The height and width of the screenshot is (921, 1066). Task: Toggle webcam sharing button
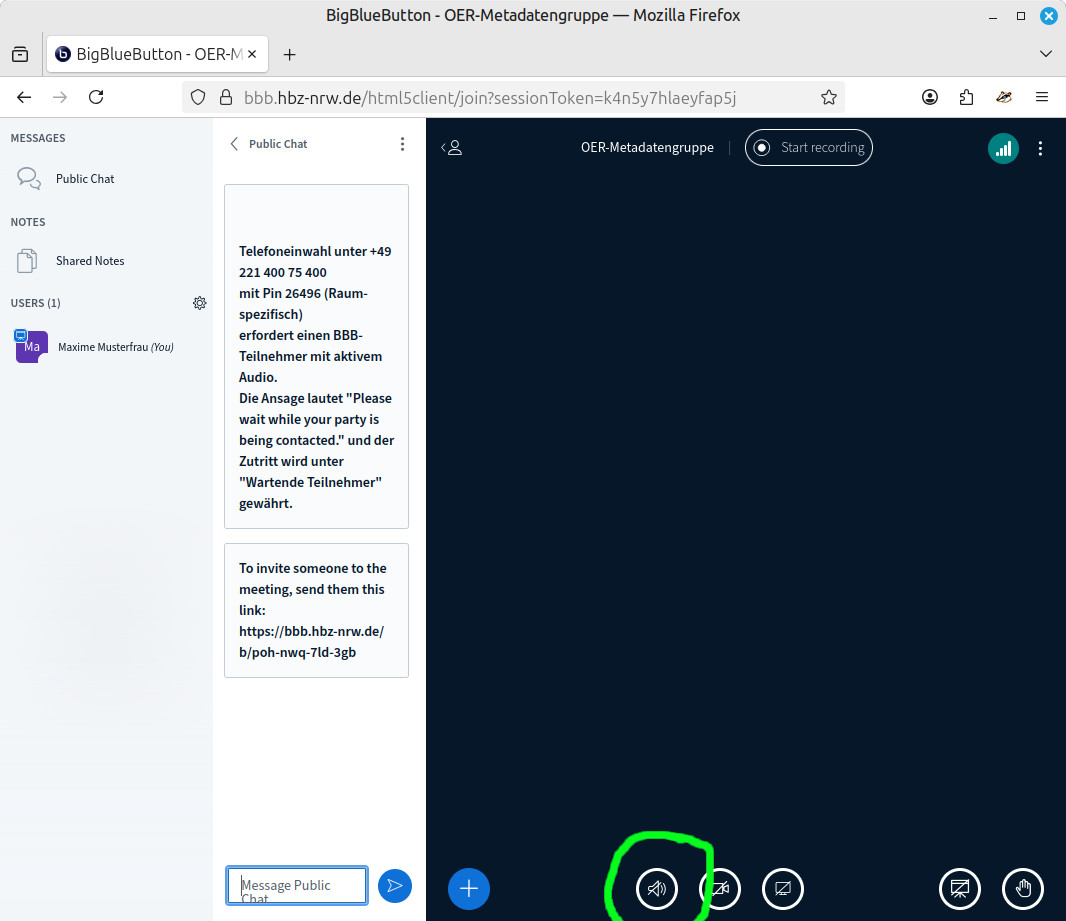pos(720,888)
